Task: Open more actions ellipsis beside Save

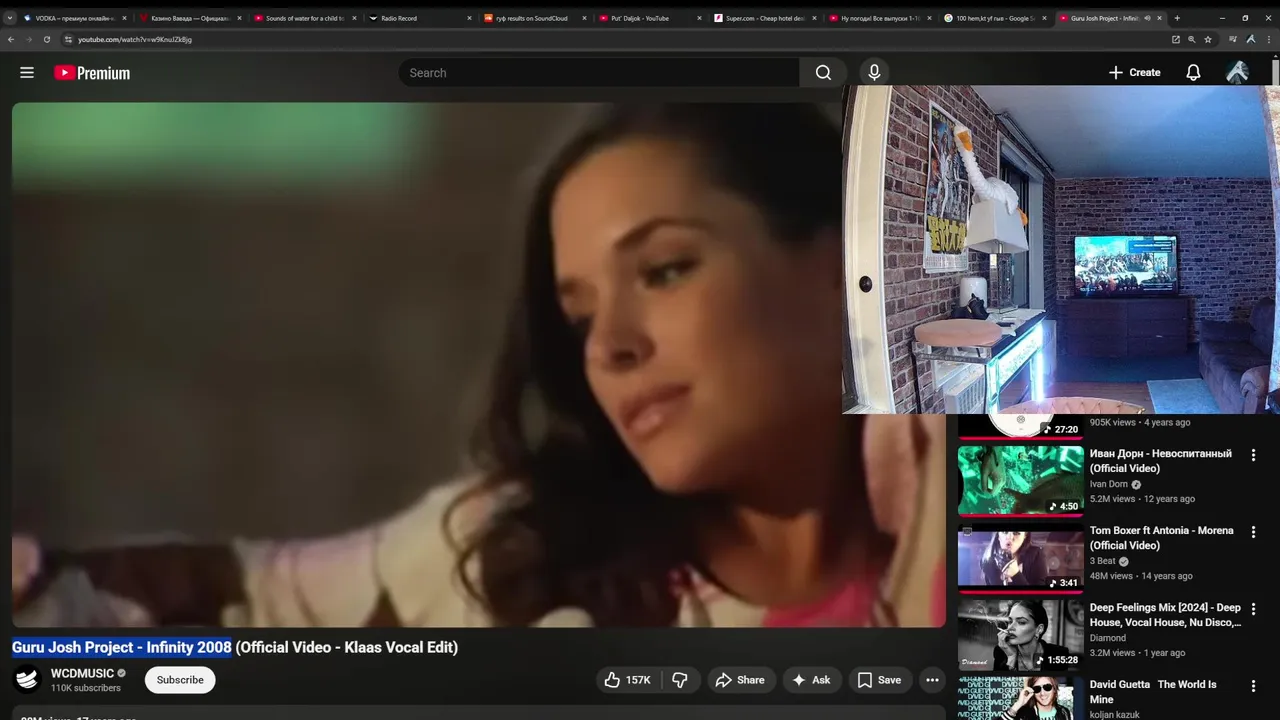Action: (x=932, y=680)
